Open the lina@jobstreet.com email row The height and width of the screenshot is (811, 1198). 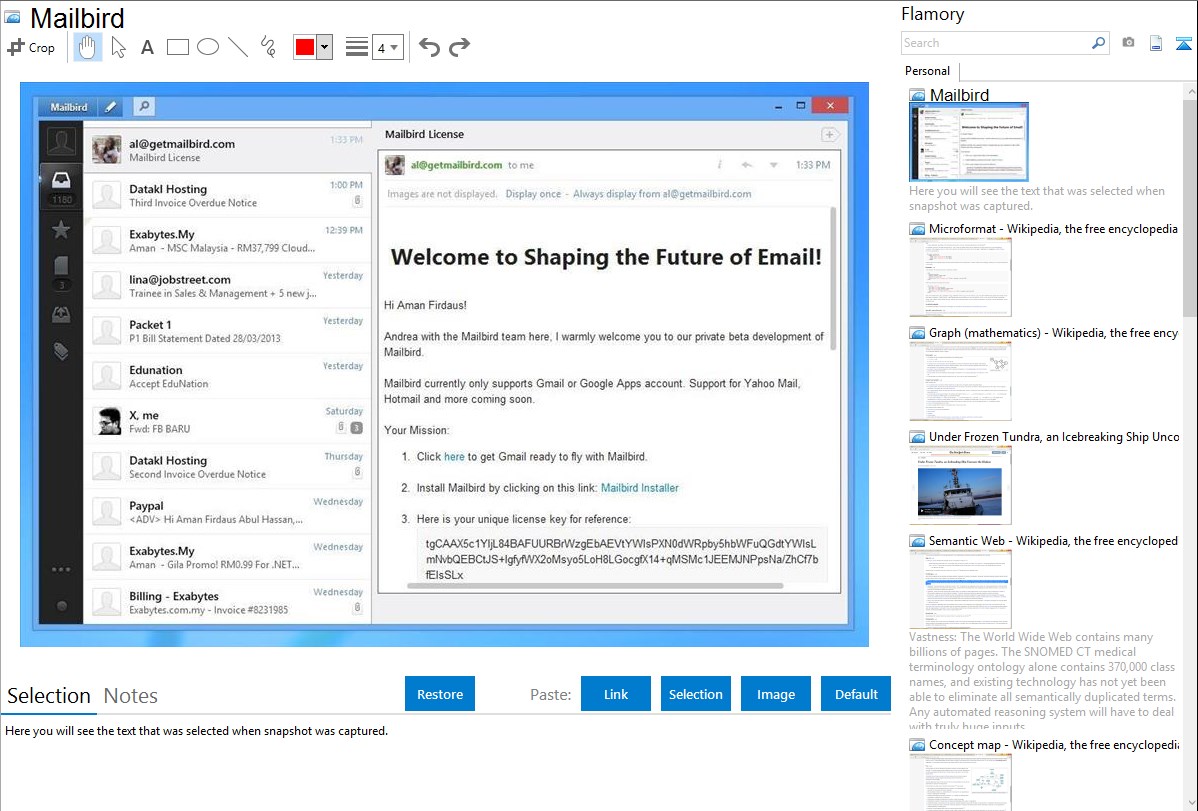(227, 286)
